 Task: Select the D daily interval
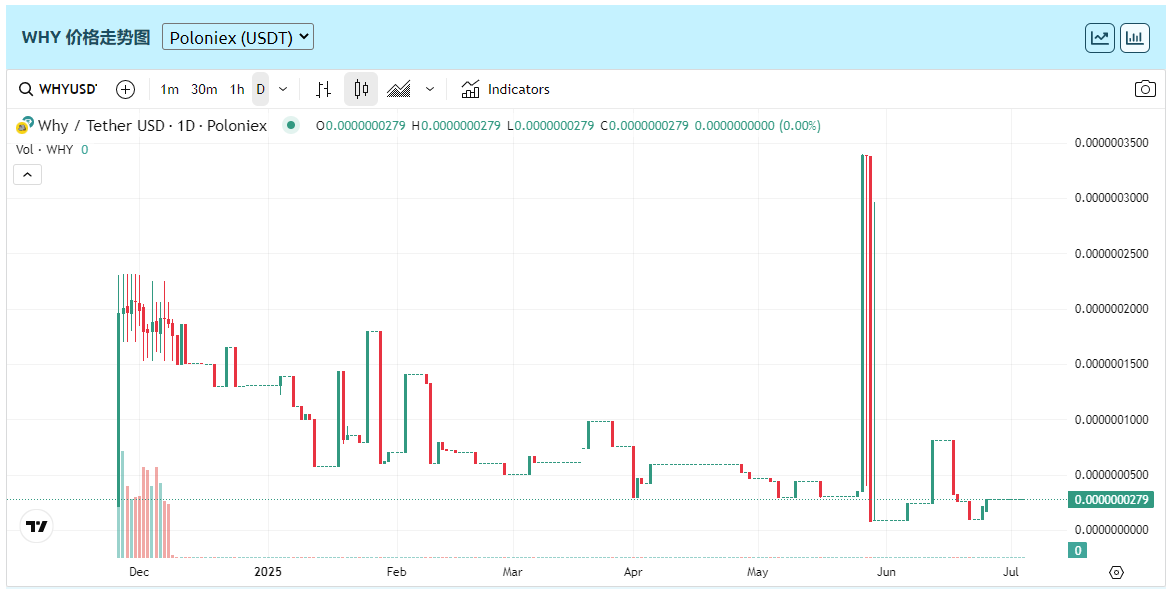tap(261, 89)
